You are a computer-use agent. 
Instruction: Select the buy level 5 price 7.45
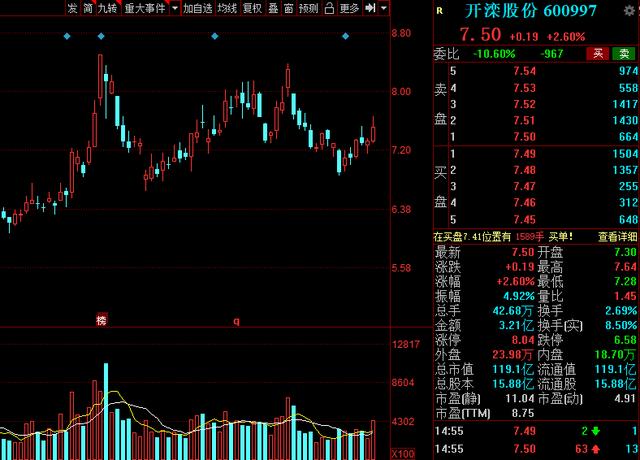[524, 220]
